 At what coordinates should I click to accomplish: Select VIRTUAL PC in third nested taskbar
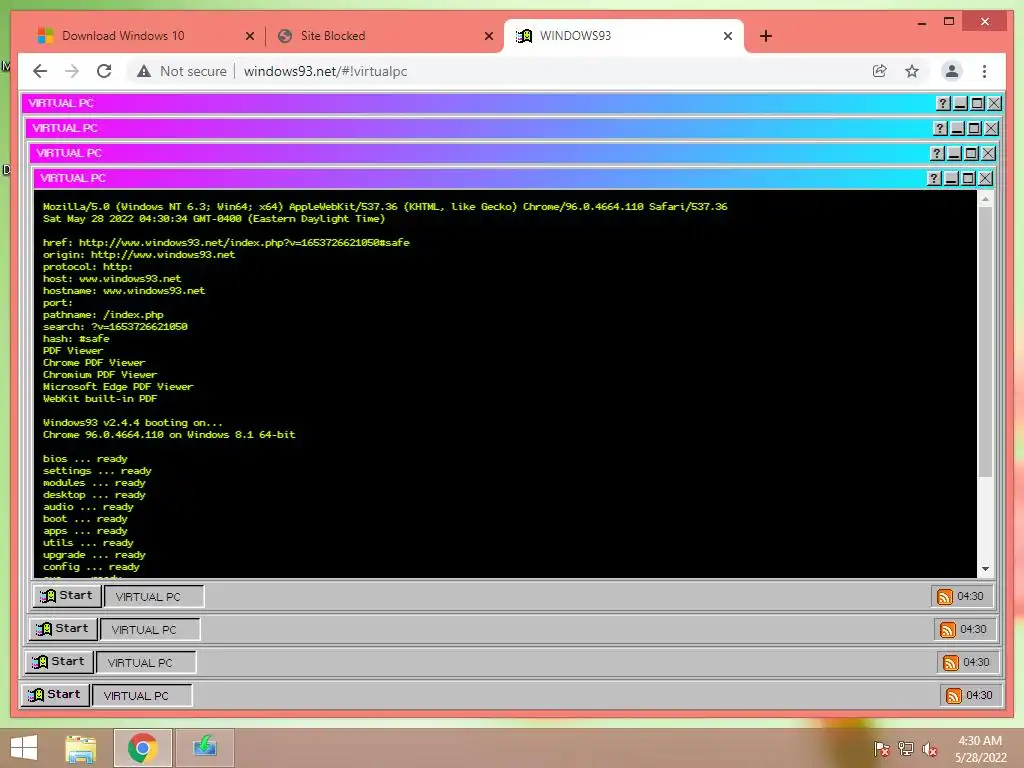click(x=146, y=662)
